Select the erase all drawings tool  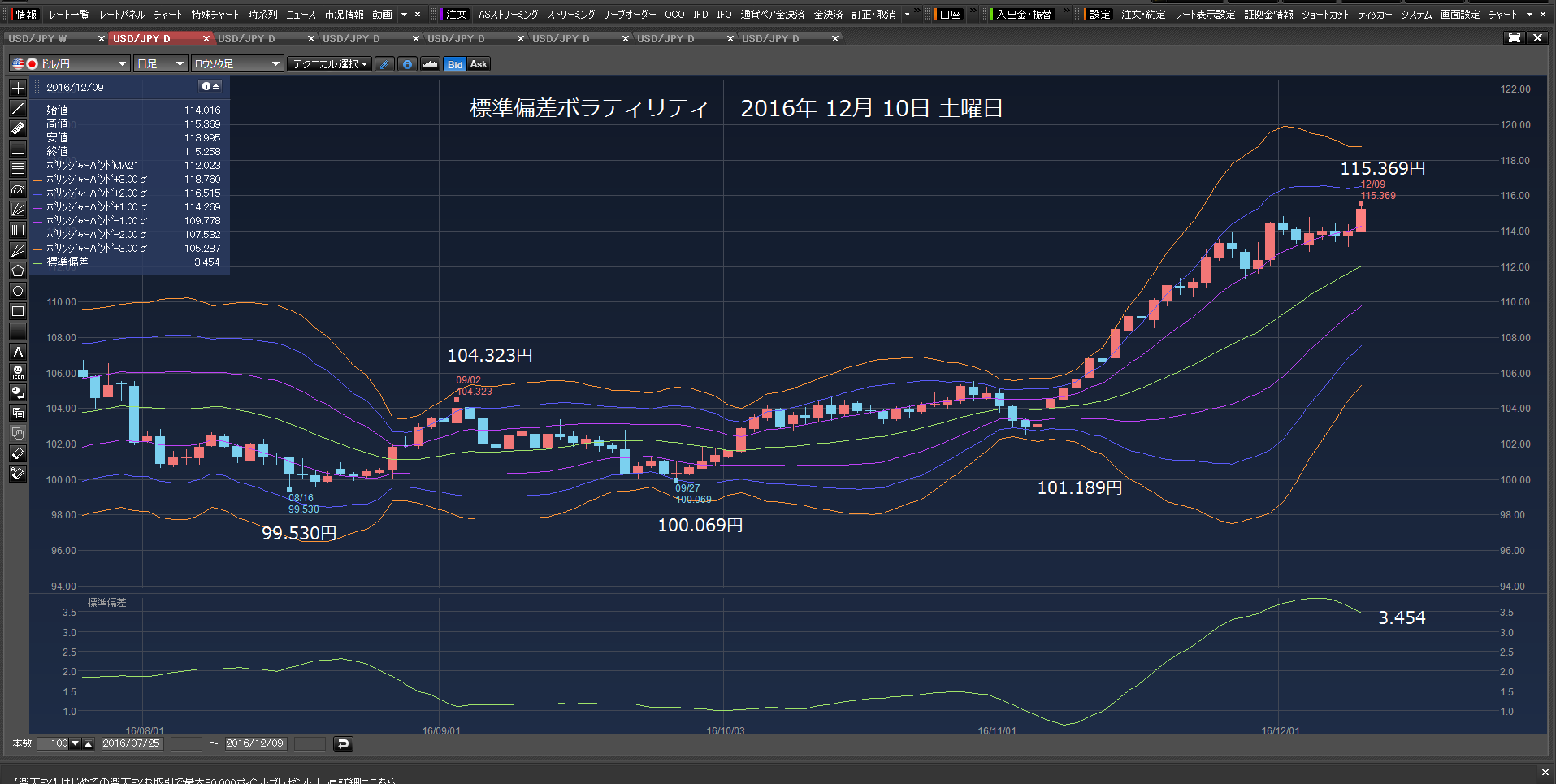pyautogui.click(x=18, y=474)
